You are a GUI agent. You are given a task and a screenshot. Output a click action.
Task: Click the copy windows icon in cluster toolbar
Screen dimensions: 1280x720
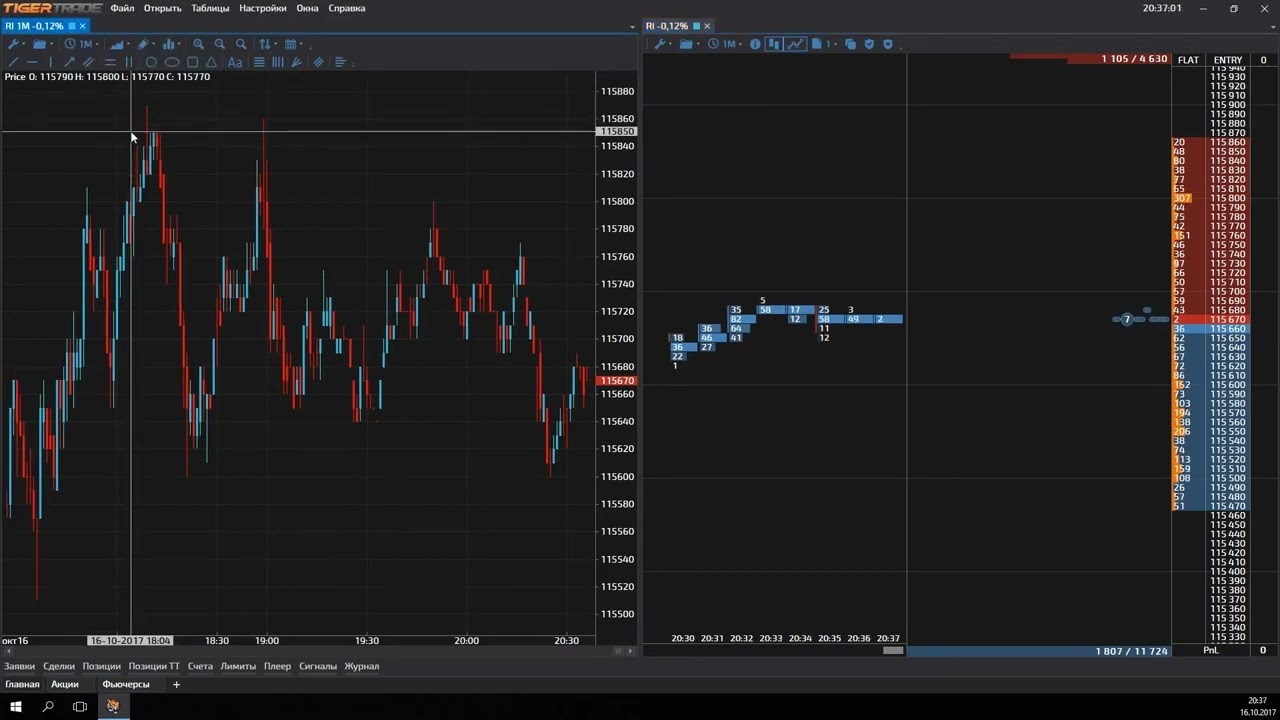(850, 44)
